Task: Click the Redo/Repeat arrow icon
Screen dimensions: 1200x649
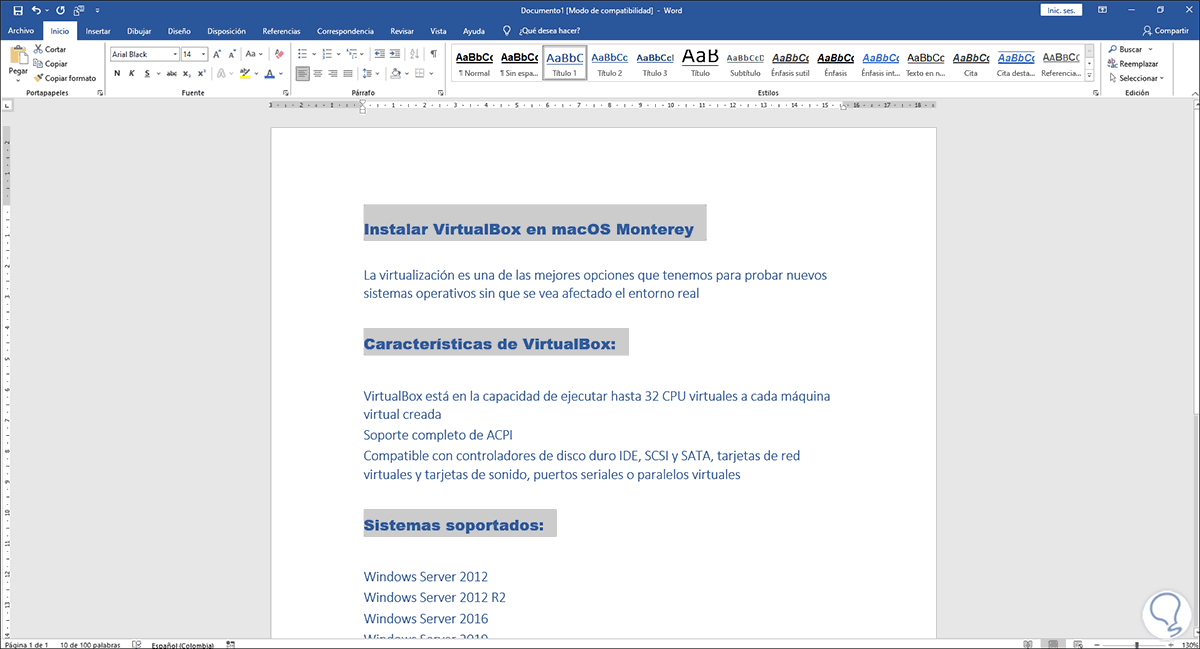Action: click(62, 10)
